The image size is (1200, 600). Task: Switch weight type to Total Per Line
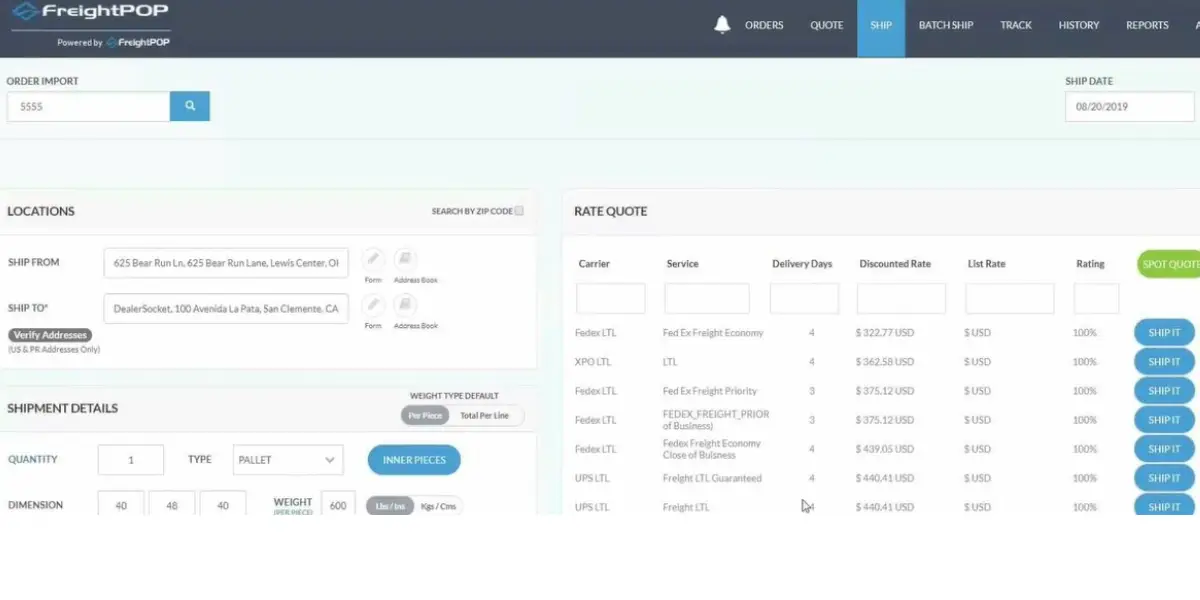(x=484, y=415)
